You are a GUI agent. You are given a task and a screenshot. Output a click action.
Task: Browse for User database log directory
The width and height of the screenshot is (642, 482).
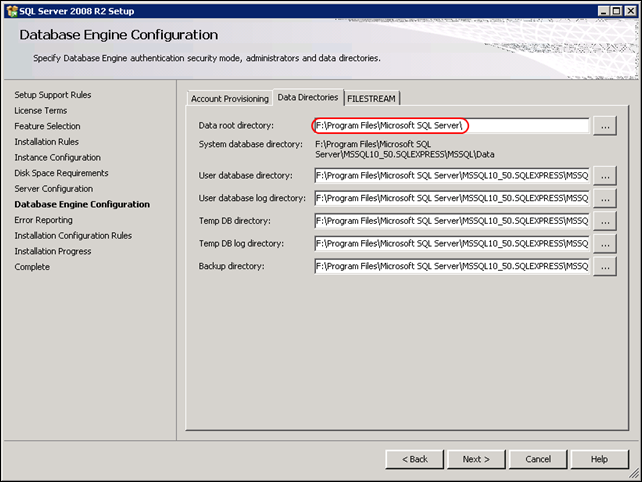pyautogui.click(x=605, y=199)
